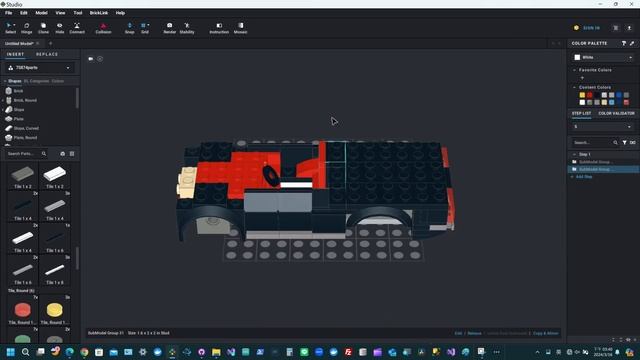
Task: Expand the Slope category
Action: click(3, 109)
